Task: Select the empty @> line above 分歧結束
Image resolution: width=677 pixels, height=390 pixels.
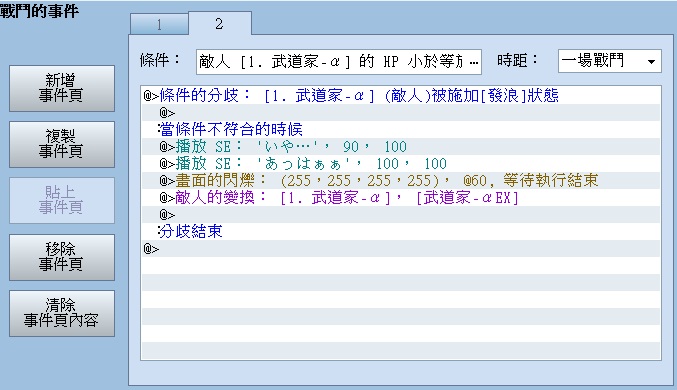Action: point(401,215)
